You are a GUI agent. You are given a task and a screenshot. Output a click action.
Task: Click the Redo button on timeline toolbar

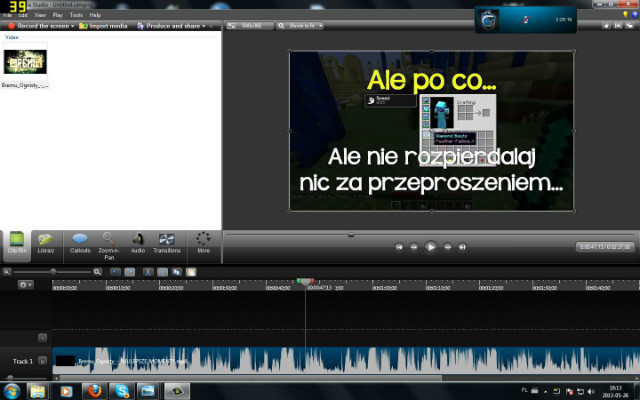pyautogui.click(x=130, y=272)
